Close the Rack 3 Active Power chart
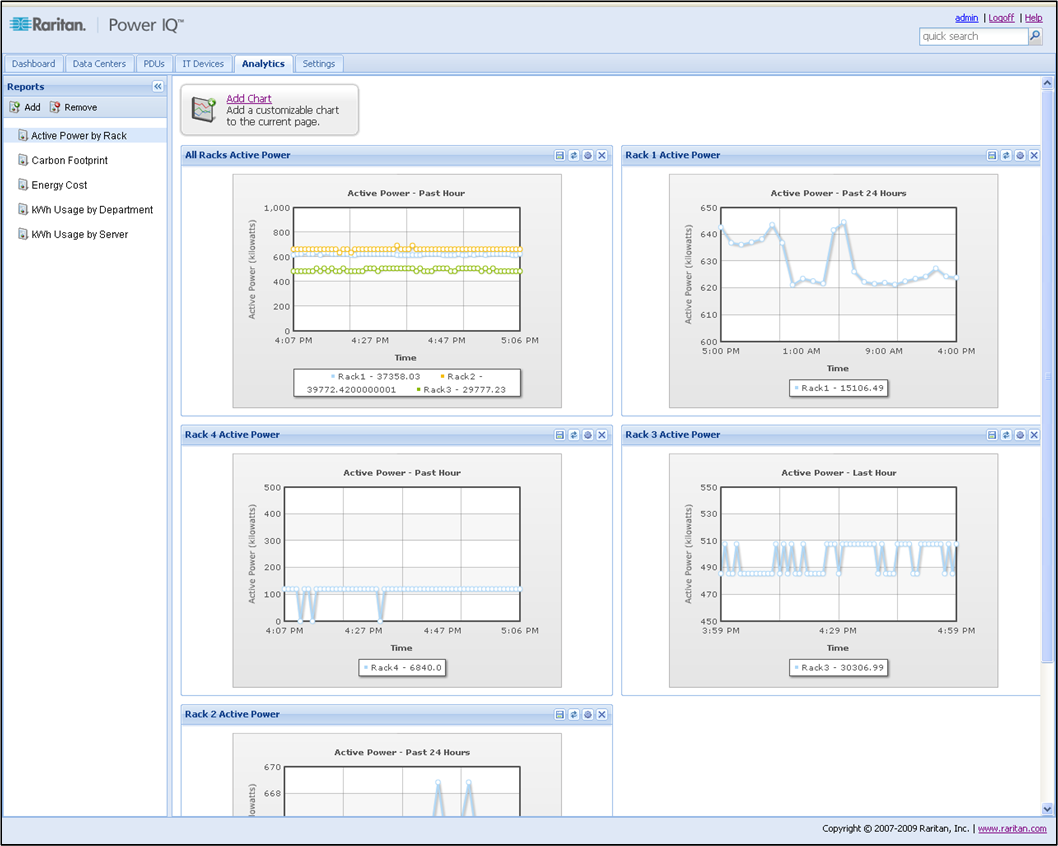 pos(1034,435)
